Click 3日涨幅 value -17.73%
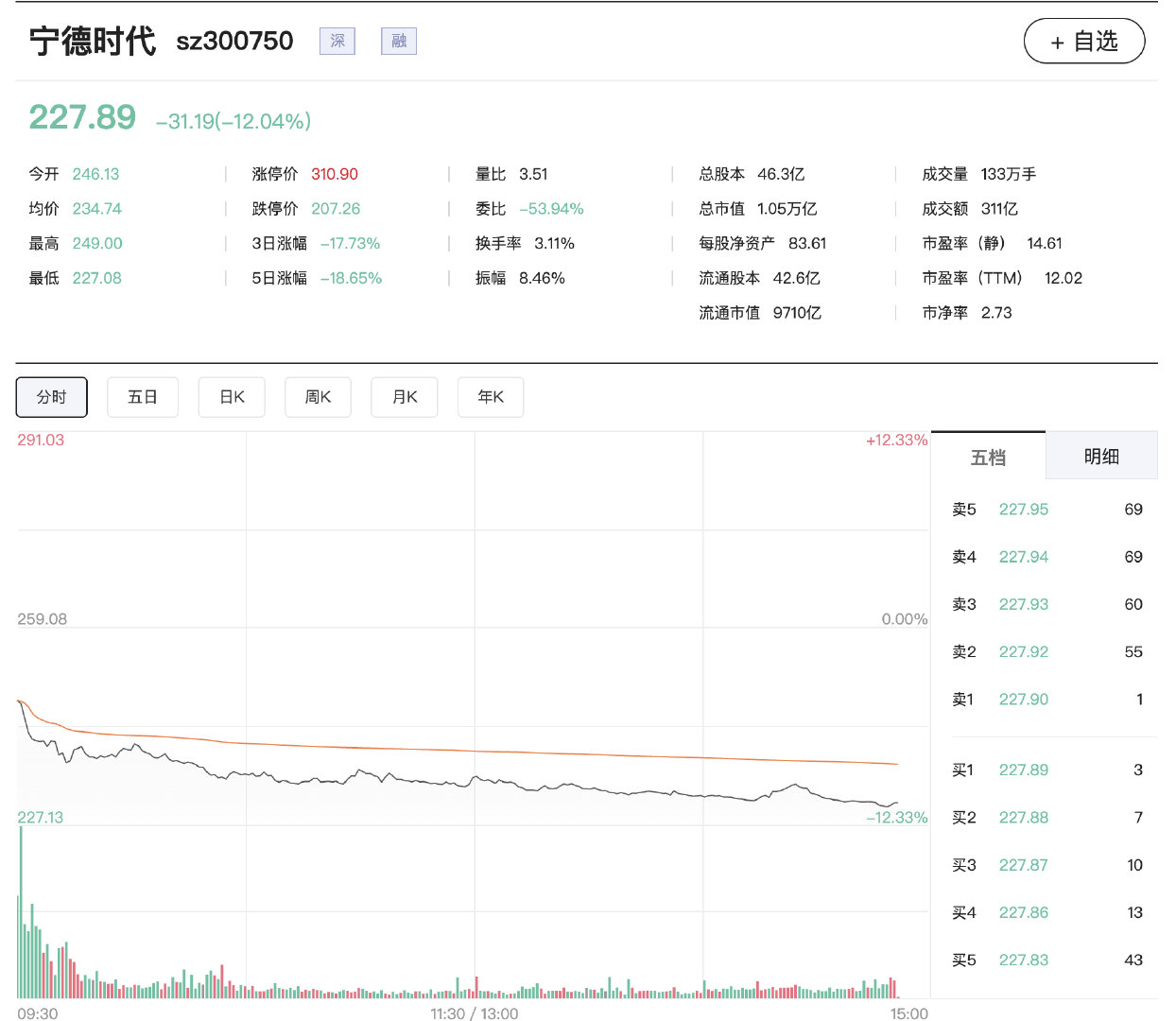This screenshot has height=1021, width=1176. [x=350, y=244]
